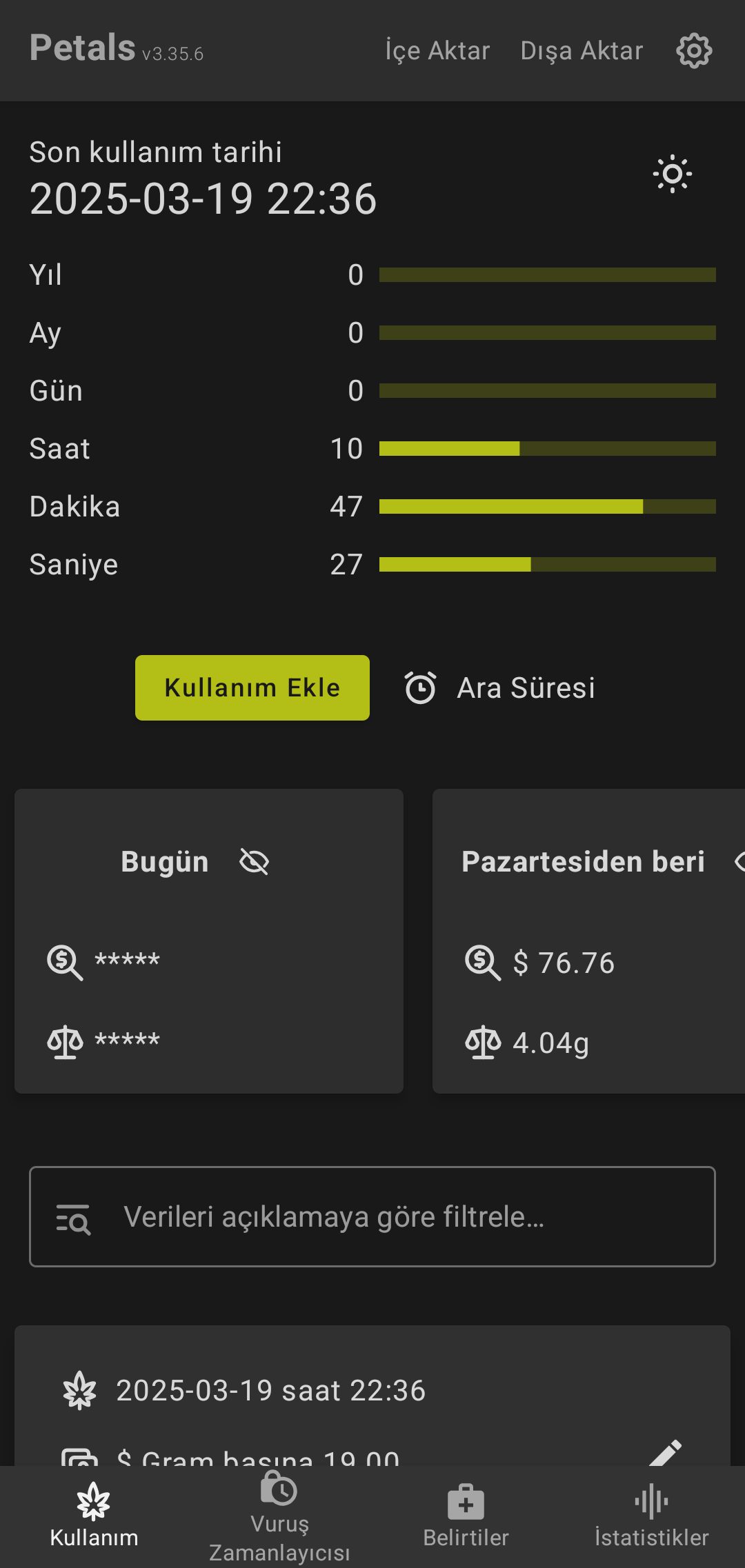The image size is (745, 1568).
Task: Click the Saat progress bar
Action: pyautogui.click(x=547, y=449)
